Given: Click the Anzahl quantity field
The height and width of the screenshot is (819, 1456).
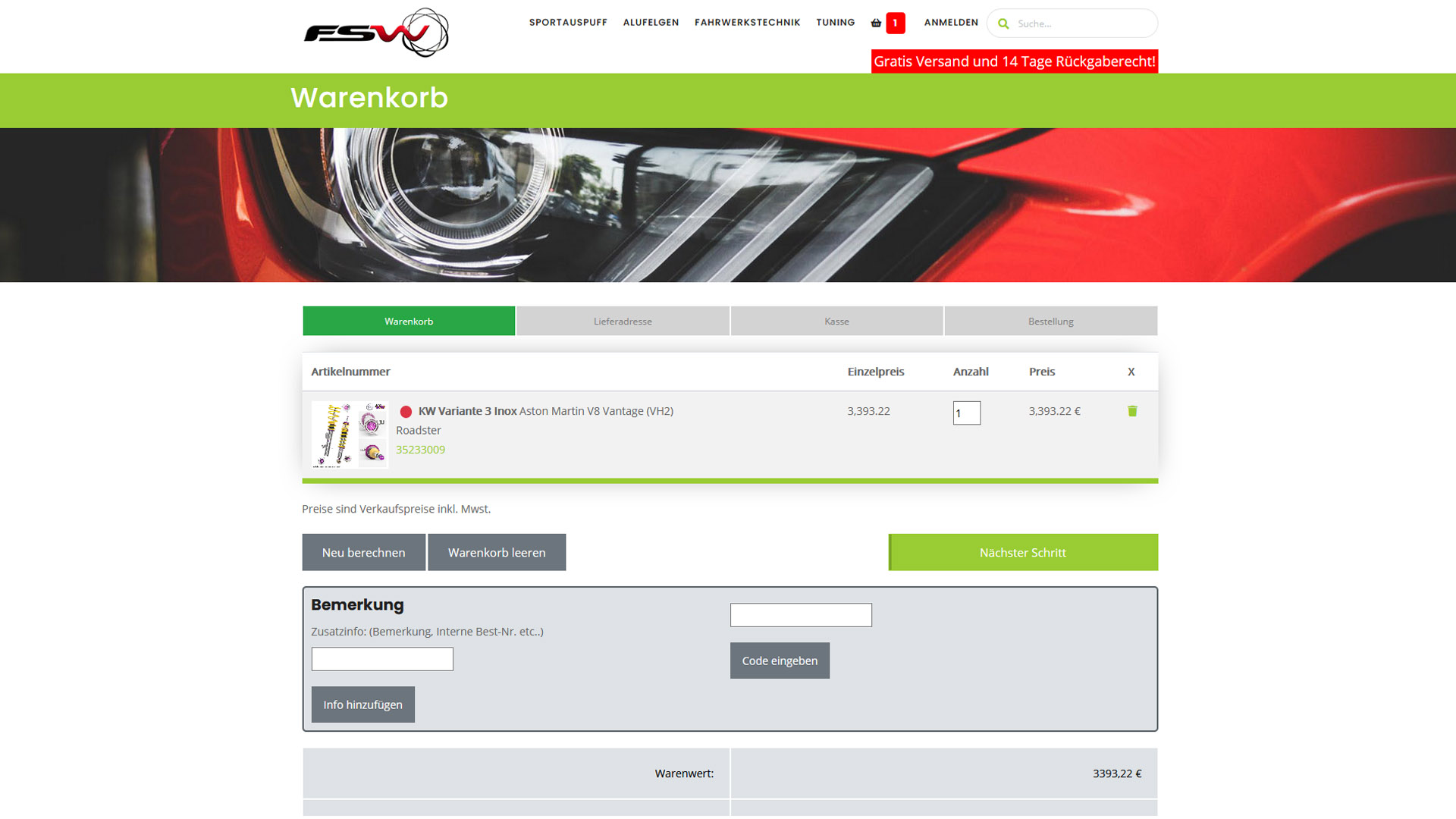Looking at the screenshot, I should 966,413.
